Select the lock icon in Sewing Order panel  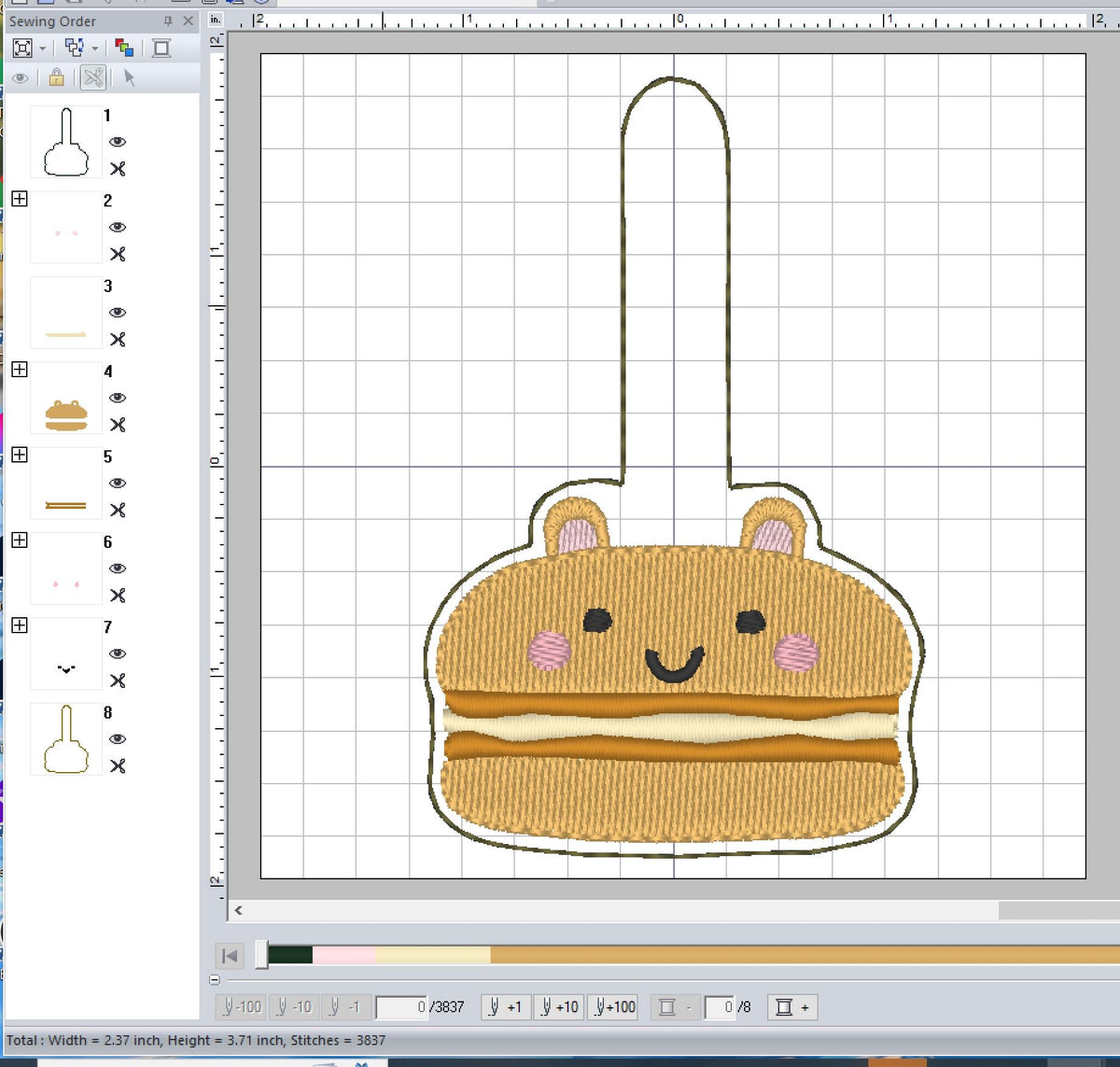click(56, 78)
